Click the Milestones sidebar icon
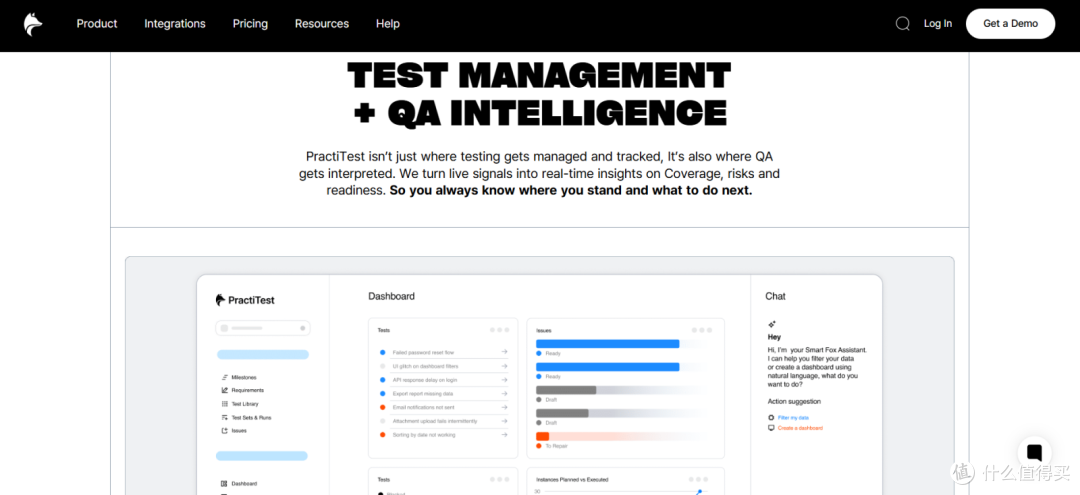 coord(225,377)
